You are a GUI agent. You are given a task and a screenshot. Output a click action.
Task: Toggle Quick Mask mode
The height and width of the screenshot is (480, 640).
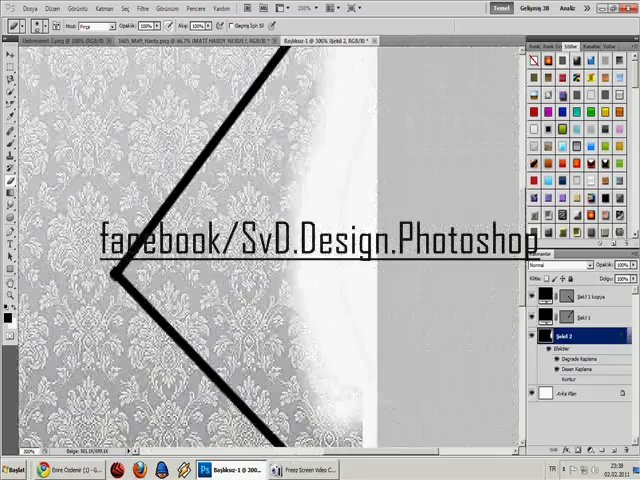point(10,336)
